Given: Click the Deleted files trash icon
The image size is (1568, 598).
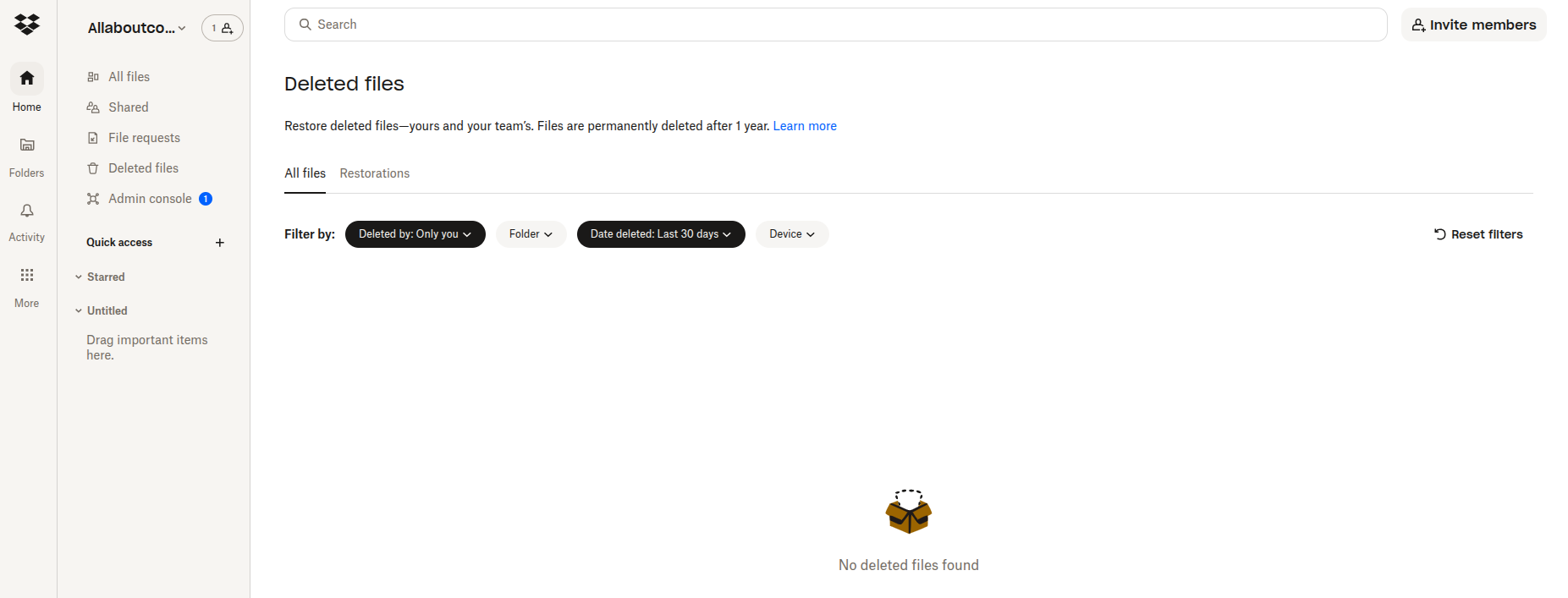Looking at the screenshot, I should tap(92, 167).
